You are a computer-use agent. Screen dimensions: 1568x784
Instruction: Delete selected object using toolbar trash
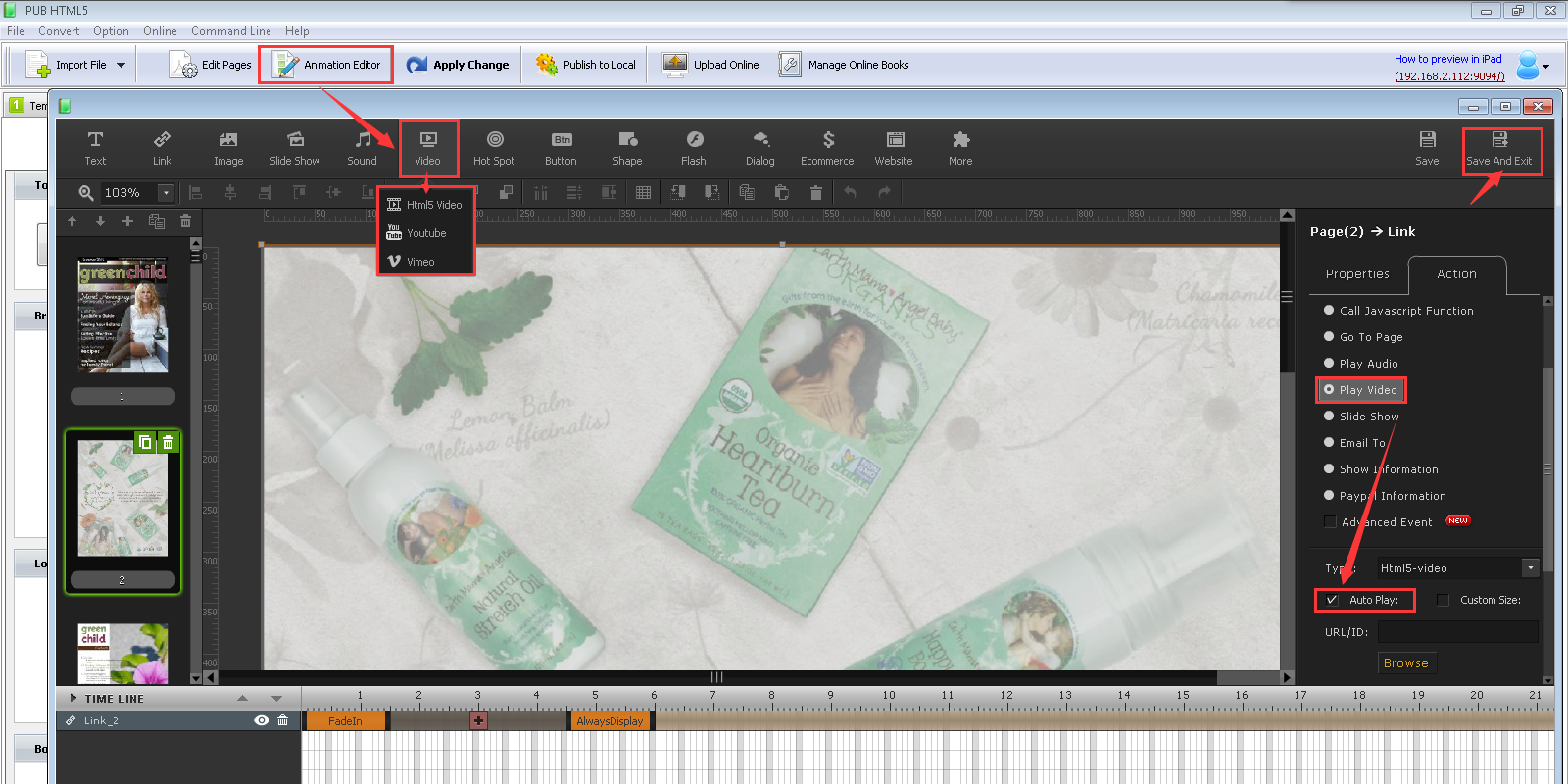(x=815, y=193)
